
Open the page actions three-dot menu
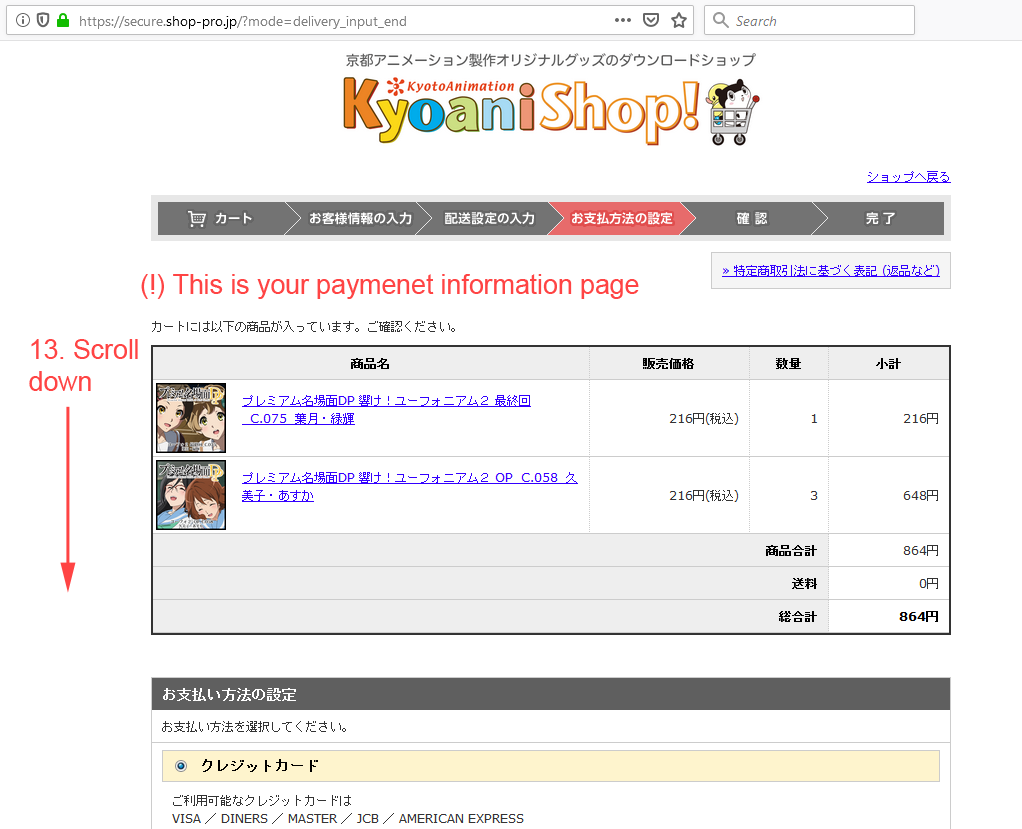(x=622, y=21)
